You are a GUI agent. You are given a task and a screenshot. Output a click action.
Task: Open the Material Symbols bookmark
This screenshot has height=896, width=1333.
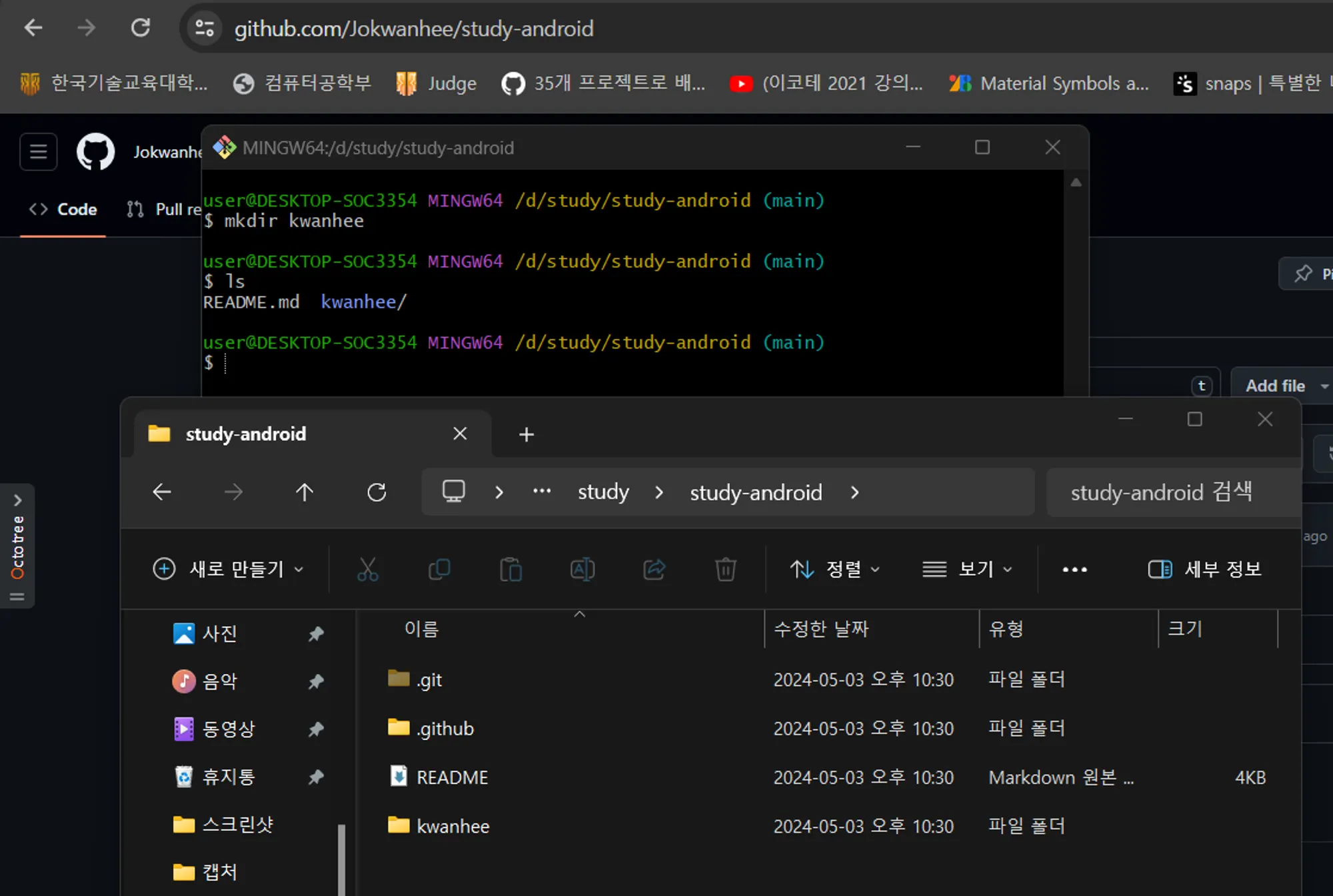(1049, 83)
